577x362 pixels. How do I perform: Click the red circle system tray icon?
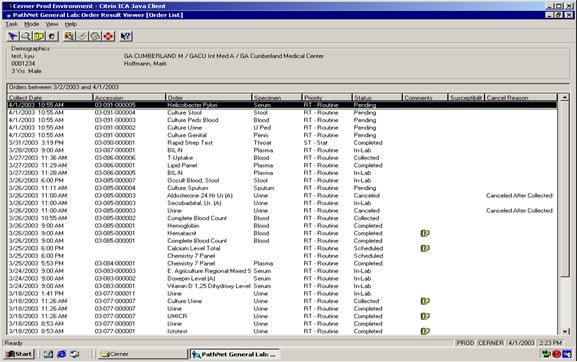(x=556, y=354)
